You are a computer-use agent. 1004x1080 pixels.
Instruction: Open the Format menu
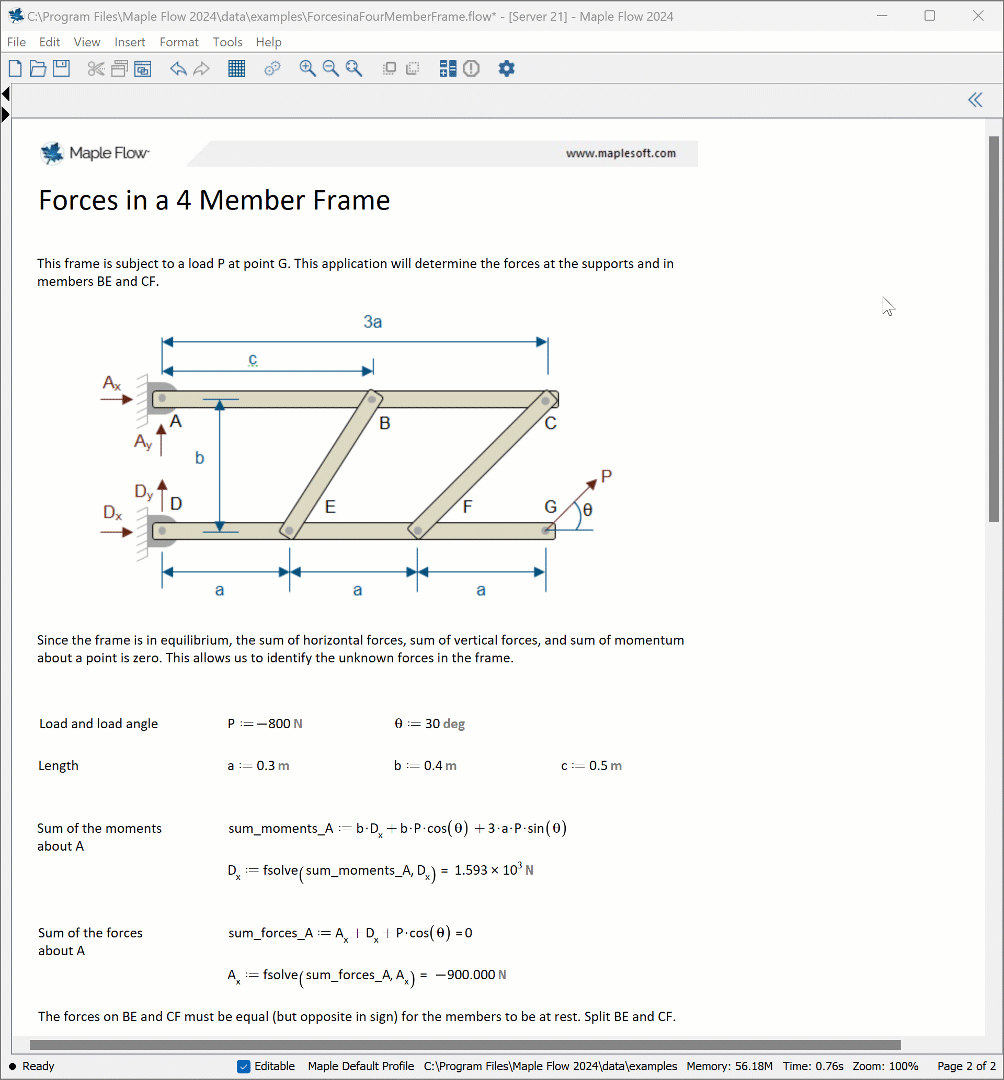(x=179, y=42)
